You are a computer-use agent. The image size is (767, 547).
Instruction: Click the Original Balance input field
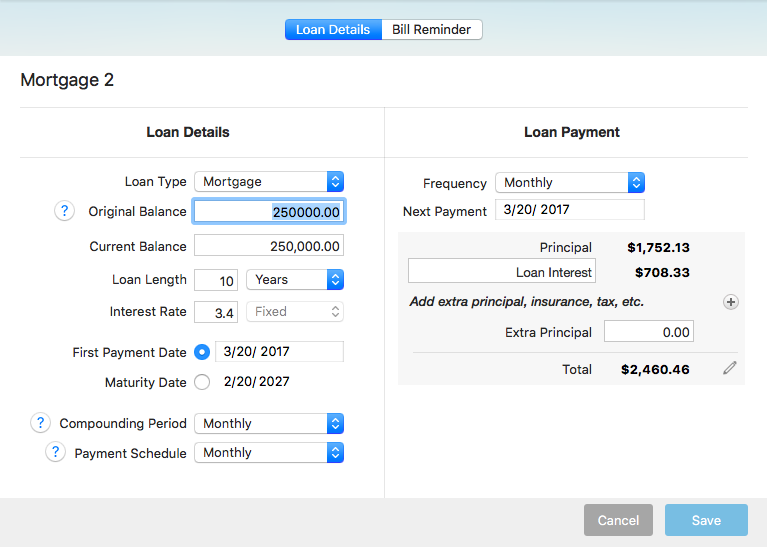click(x=269, y=212)
